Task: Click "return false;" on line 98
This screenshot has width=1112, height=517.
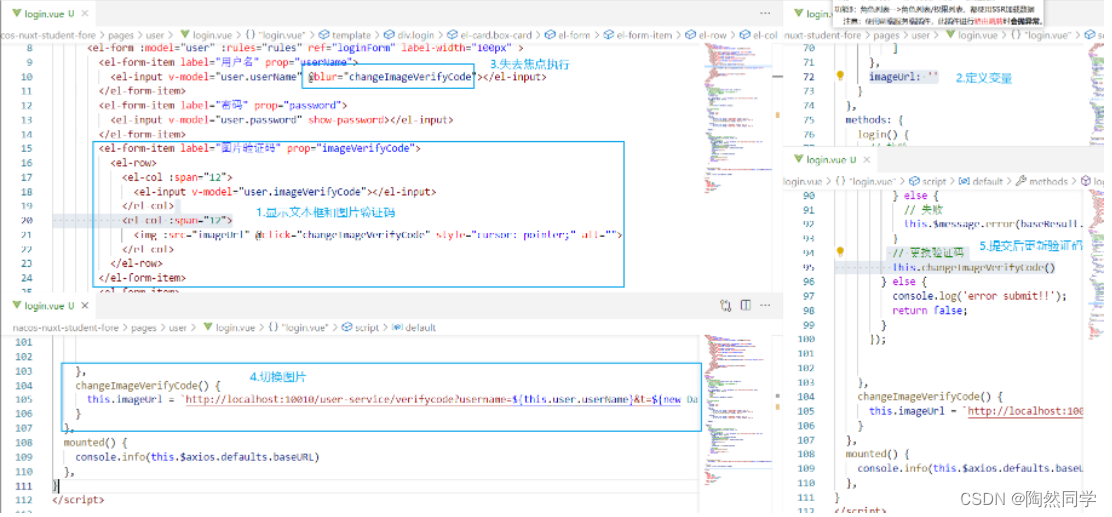Action: click(930, 310)
